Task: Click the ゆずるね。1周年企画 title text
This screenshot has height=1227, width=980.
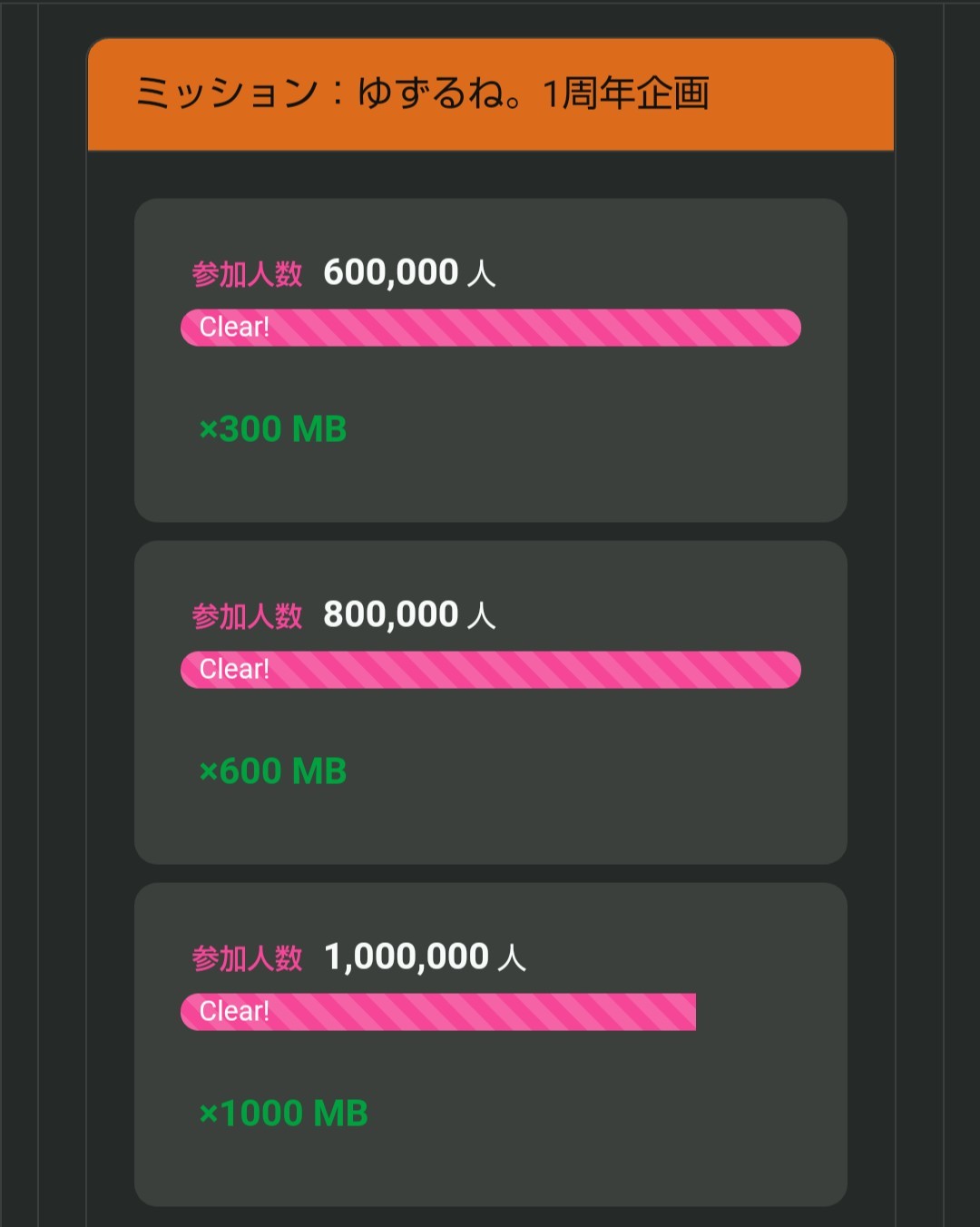Action: tap(534, 93)
